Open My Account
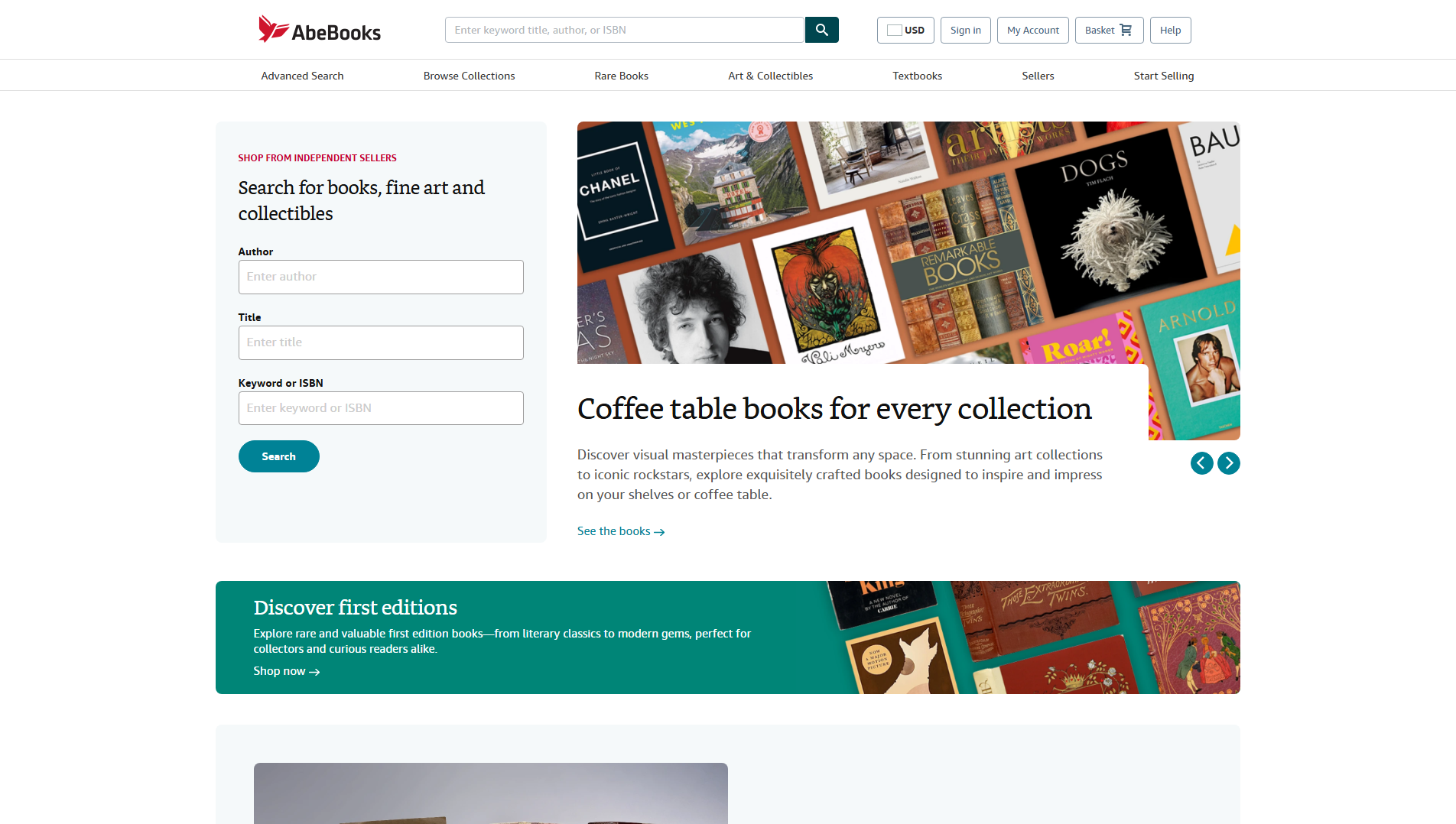The width and height of the screenshot is (1456, 824). point(1033,30)
